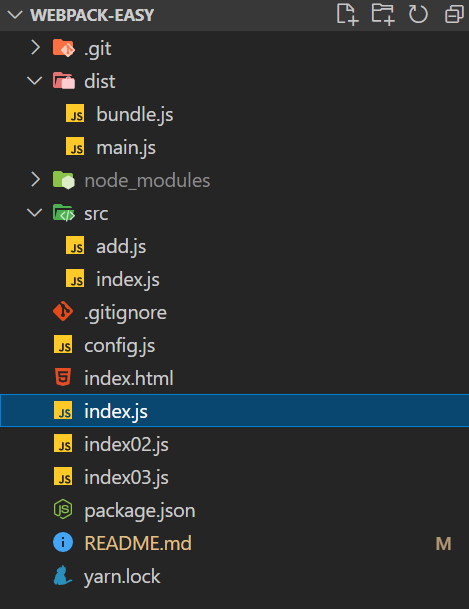Expand the node_modules folder chevron
The width and height of the screenshot is (469, 609).
35,180
